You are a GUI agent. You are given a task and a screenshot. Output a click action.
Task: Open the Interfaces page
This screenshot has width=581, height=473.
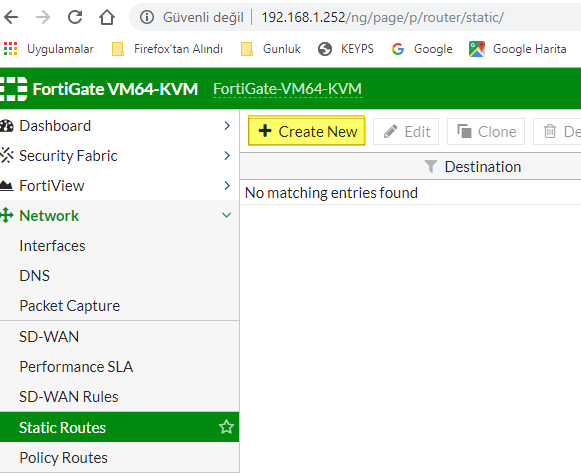tap(52, 246)
